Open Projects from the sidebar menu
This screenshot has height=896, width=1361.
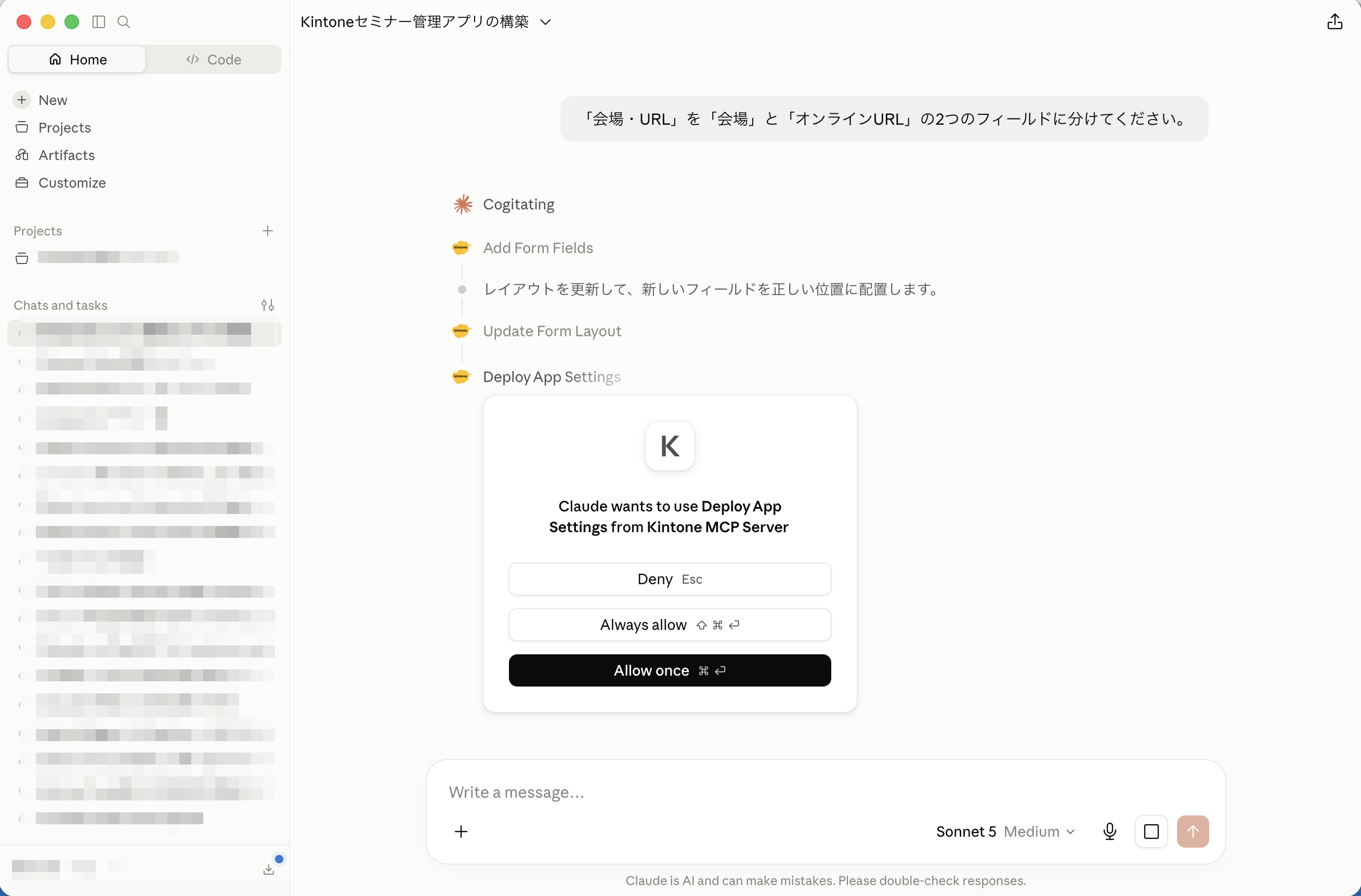point(64,127)
